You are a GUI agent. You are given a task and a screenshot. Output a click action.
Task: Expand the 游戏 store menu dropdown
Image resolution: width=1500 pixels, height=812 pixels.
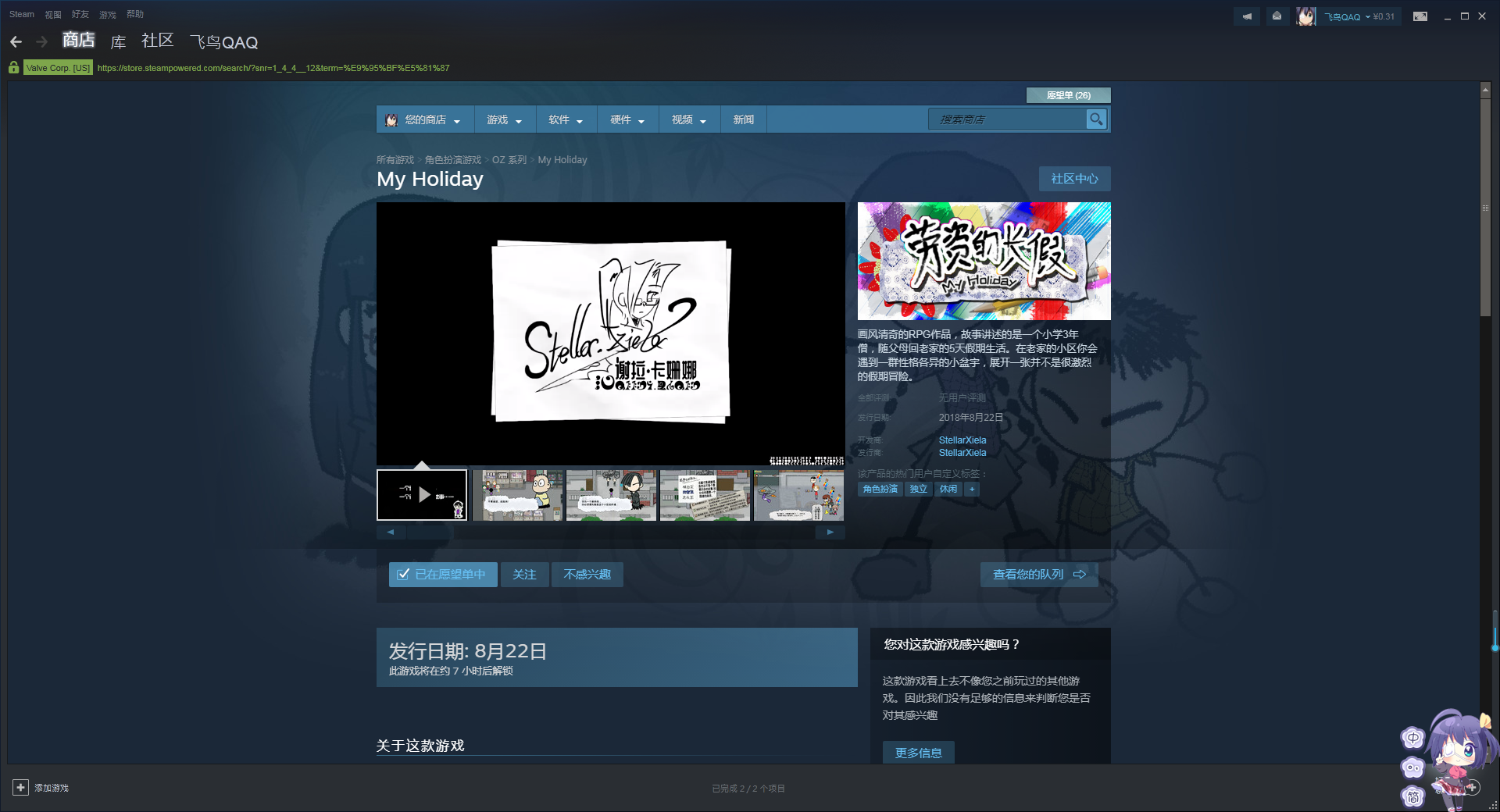(504, 119)
